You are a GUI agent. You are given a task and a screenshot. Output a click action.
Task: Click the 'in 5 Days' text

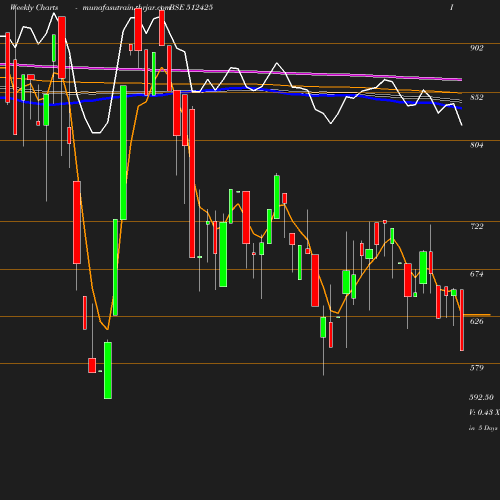(483, 428)
